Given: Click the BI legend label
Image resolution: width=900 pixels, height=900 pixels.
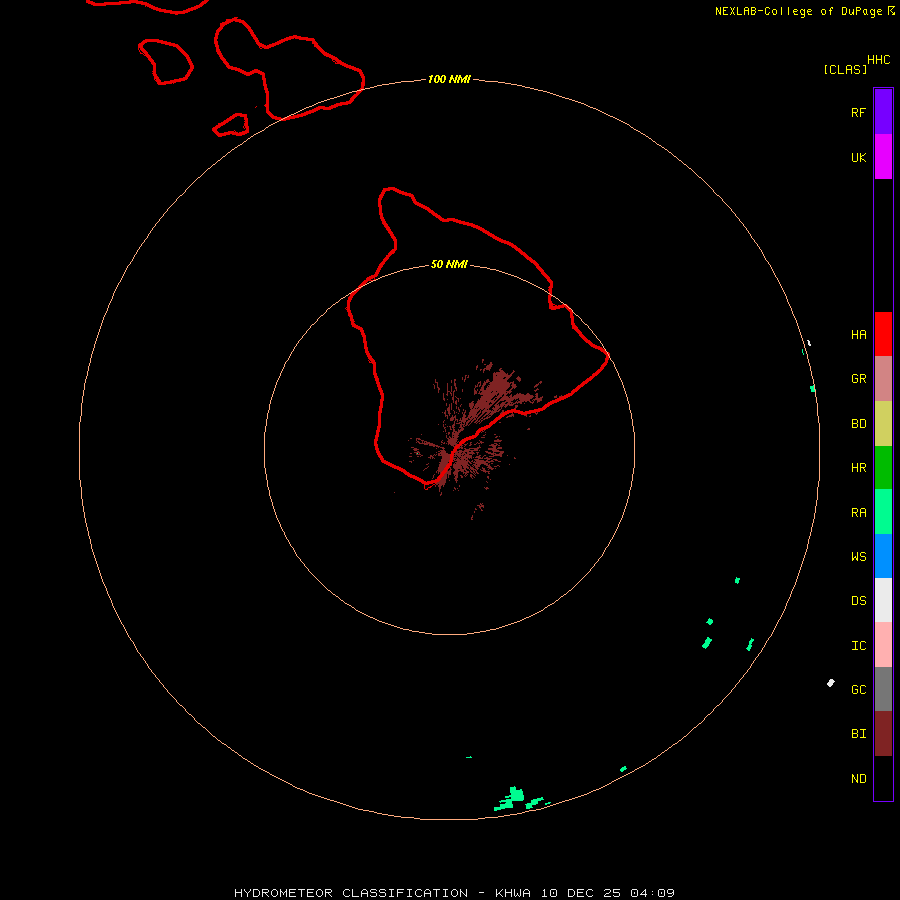Looking at the screenshot, I should click(858, 734).
